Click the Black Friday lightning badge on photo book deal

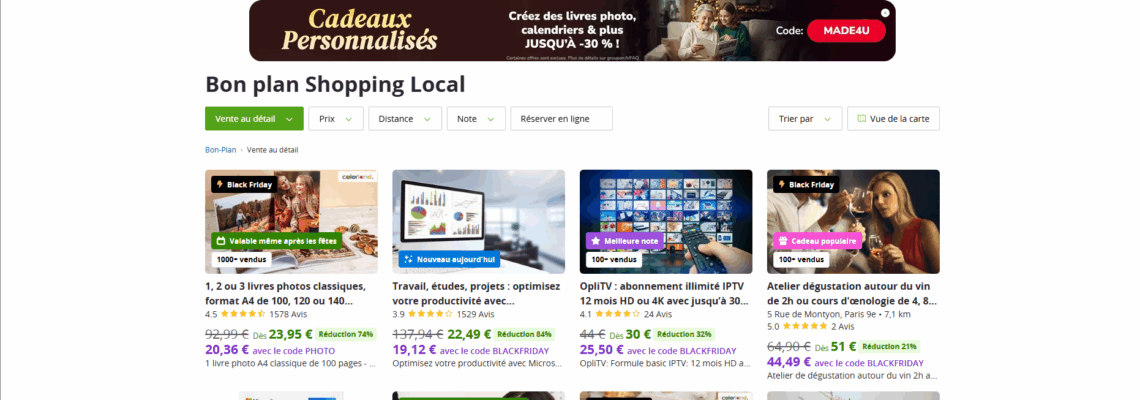click(x=244, y=185)
